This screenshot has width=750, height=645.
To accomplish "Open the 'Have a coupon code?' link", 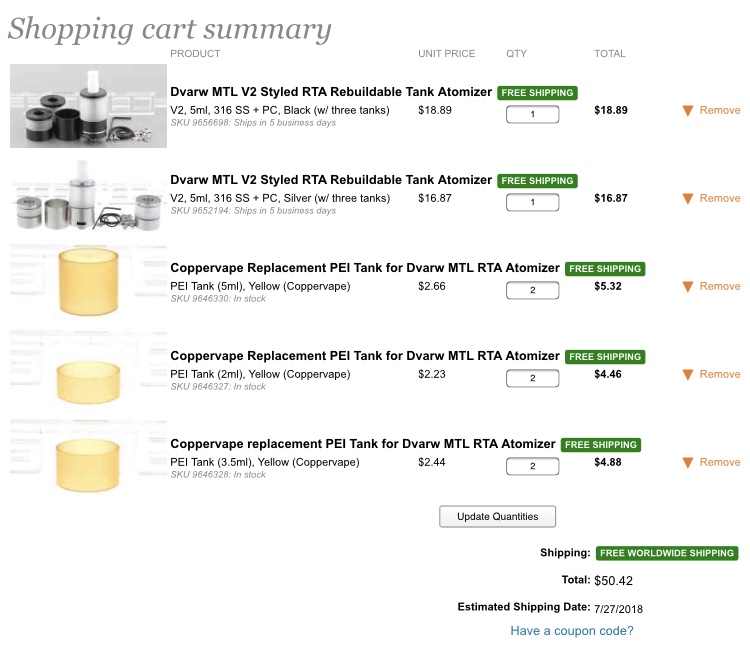I will pyautogui.click(x=571, y=631).
